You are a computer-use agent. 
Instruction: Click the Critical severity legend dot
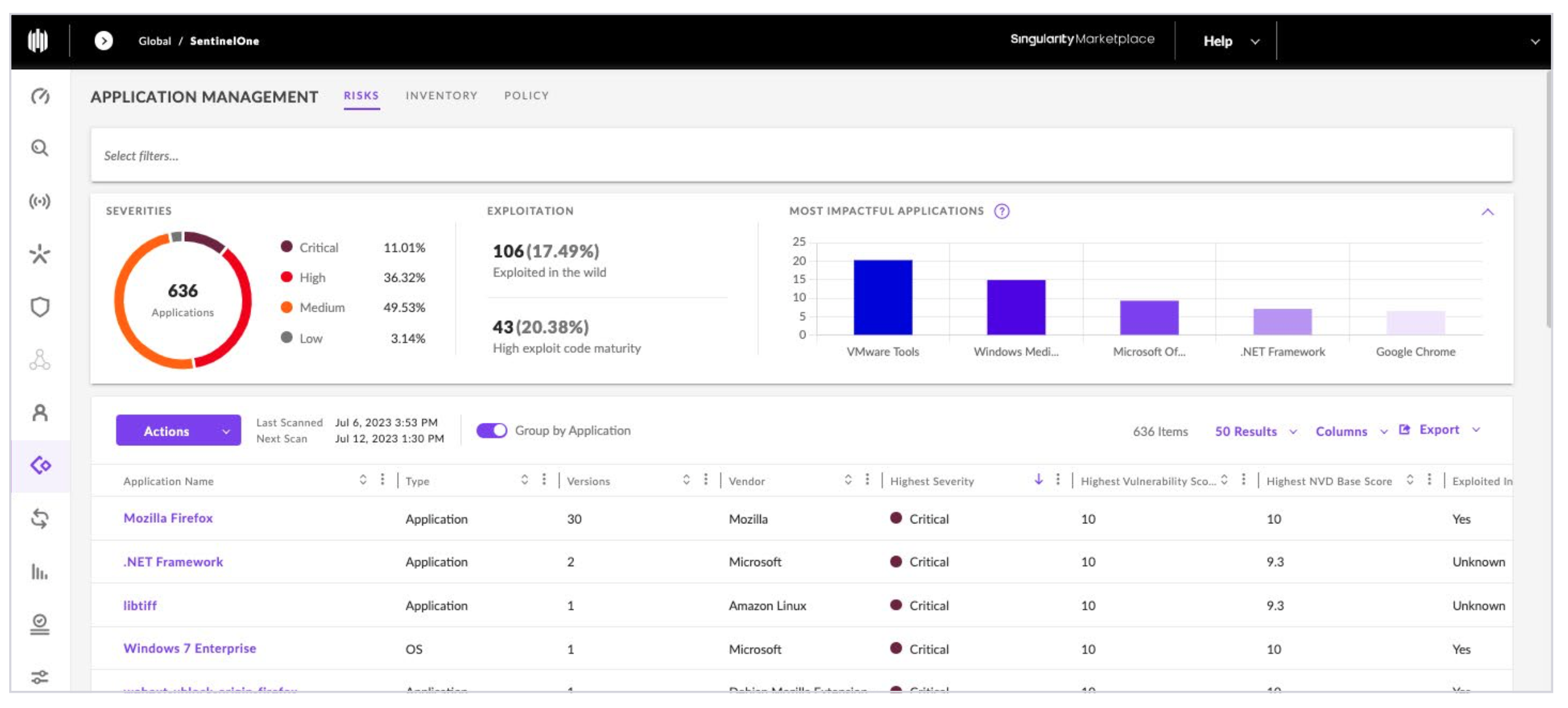coord(286,247)
